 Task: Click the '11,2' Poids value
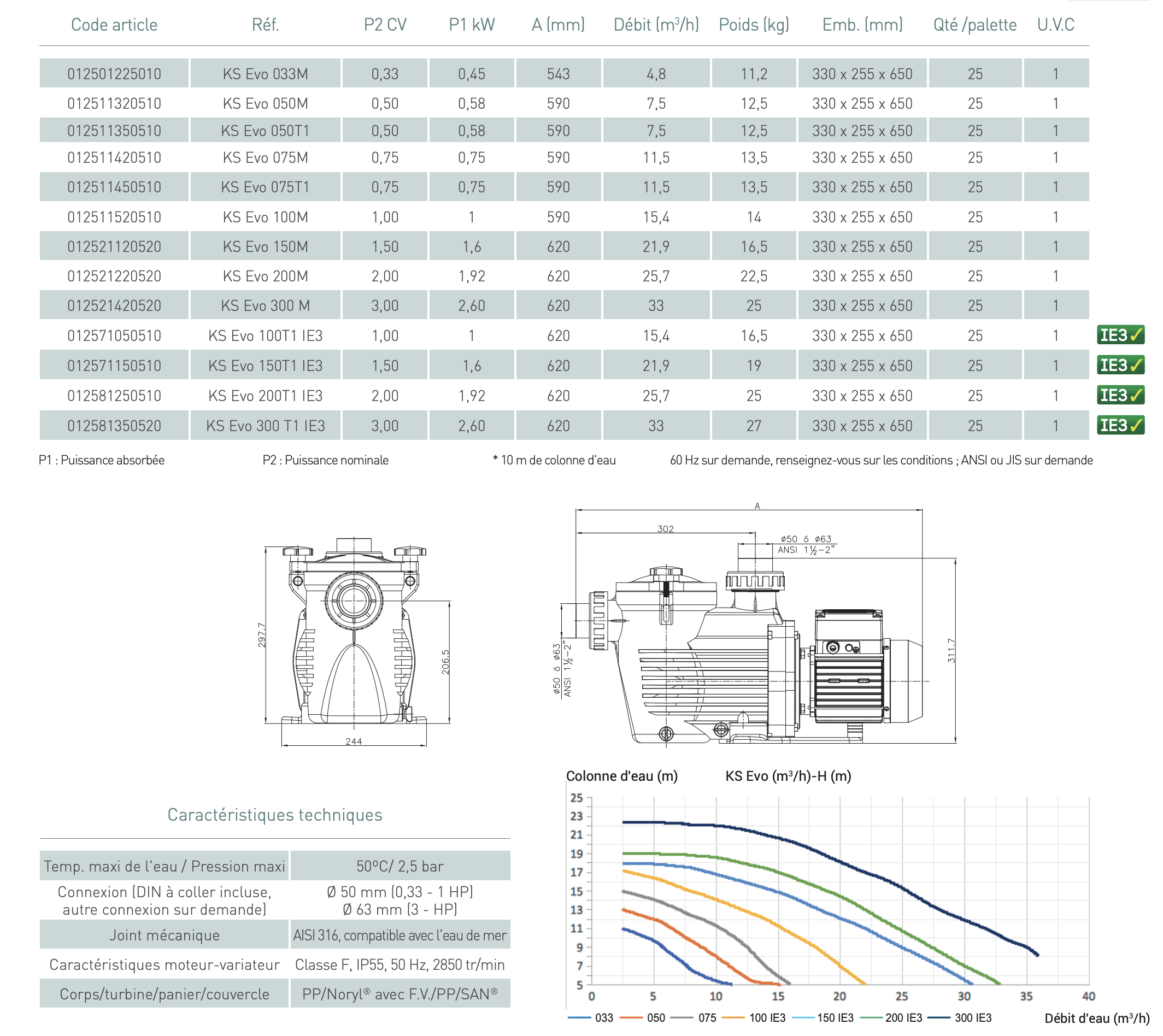(754, 73)
